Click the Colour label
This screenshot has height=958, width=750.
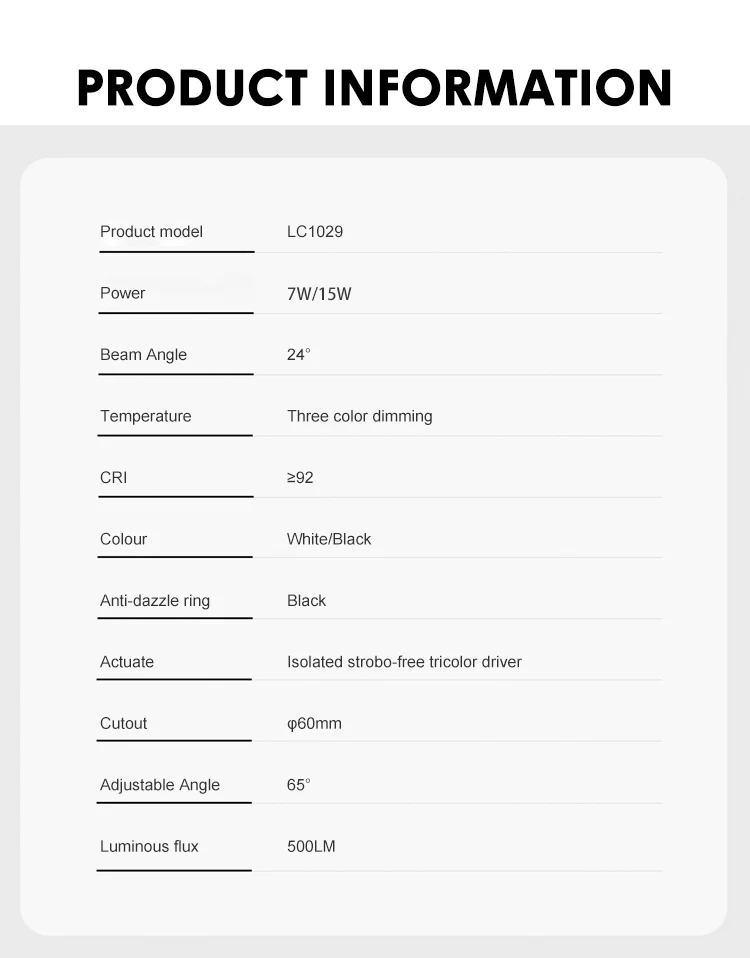tap(123, 539)
